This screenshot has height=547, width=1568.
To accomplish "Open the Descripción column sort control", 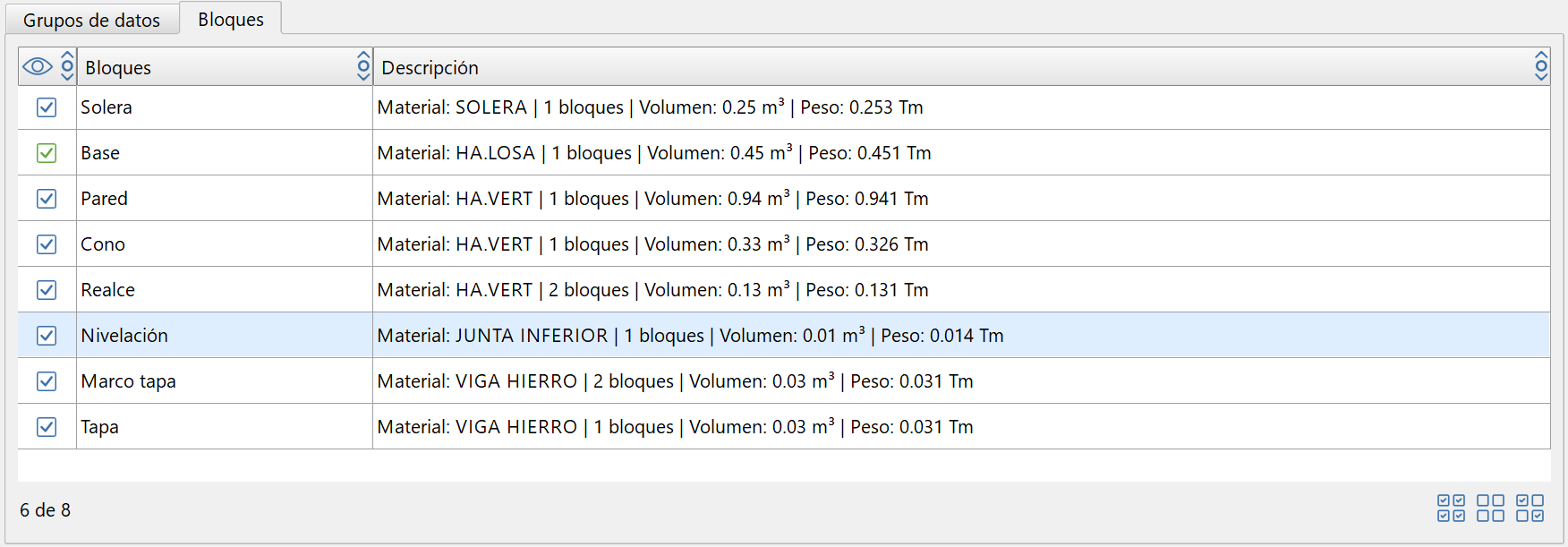I will [1540, 66].
